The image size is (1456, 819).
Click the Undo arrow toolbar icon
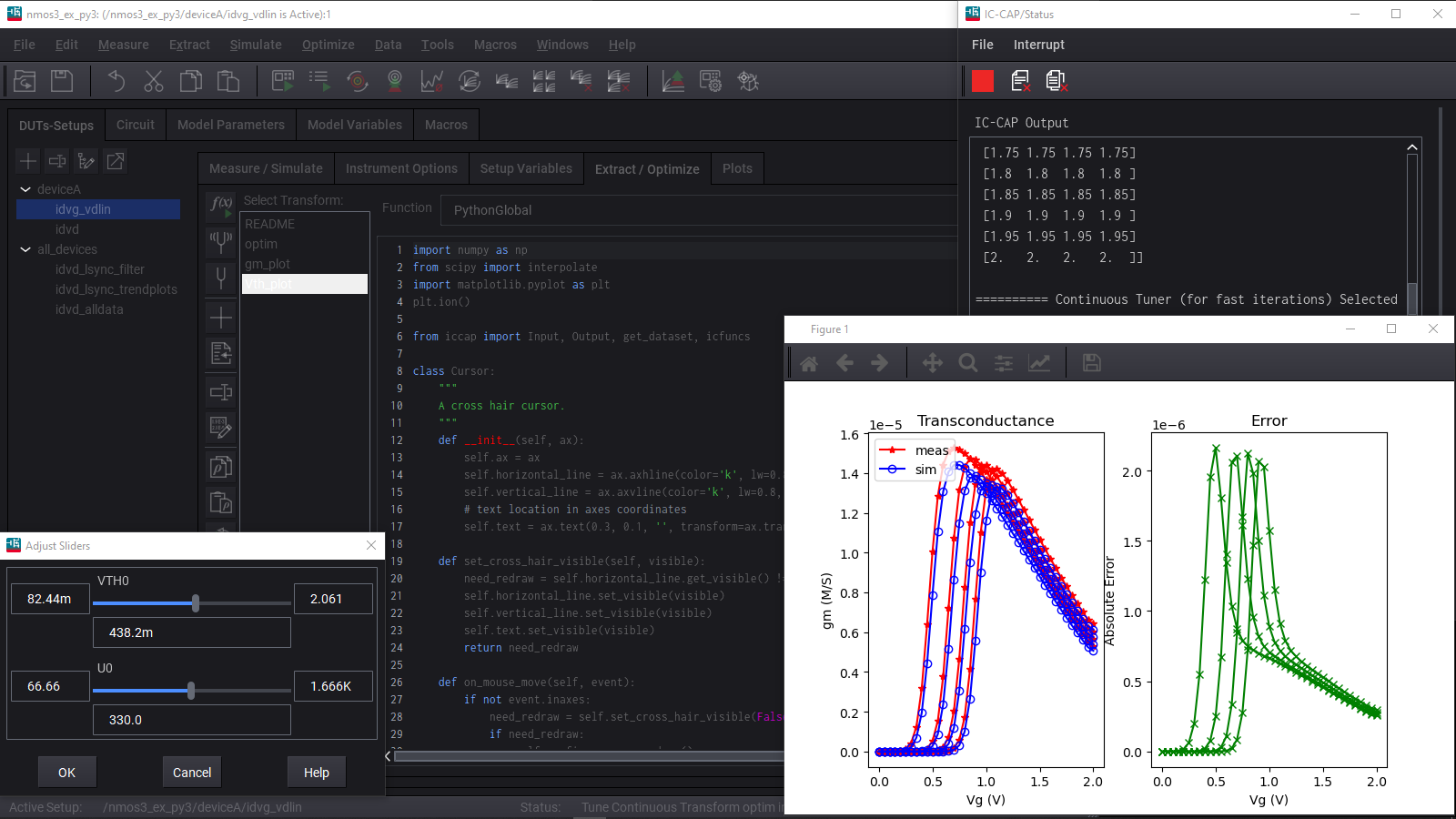(116, 81)
